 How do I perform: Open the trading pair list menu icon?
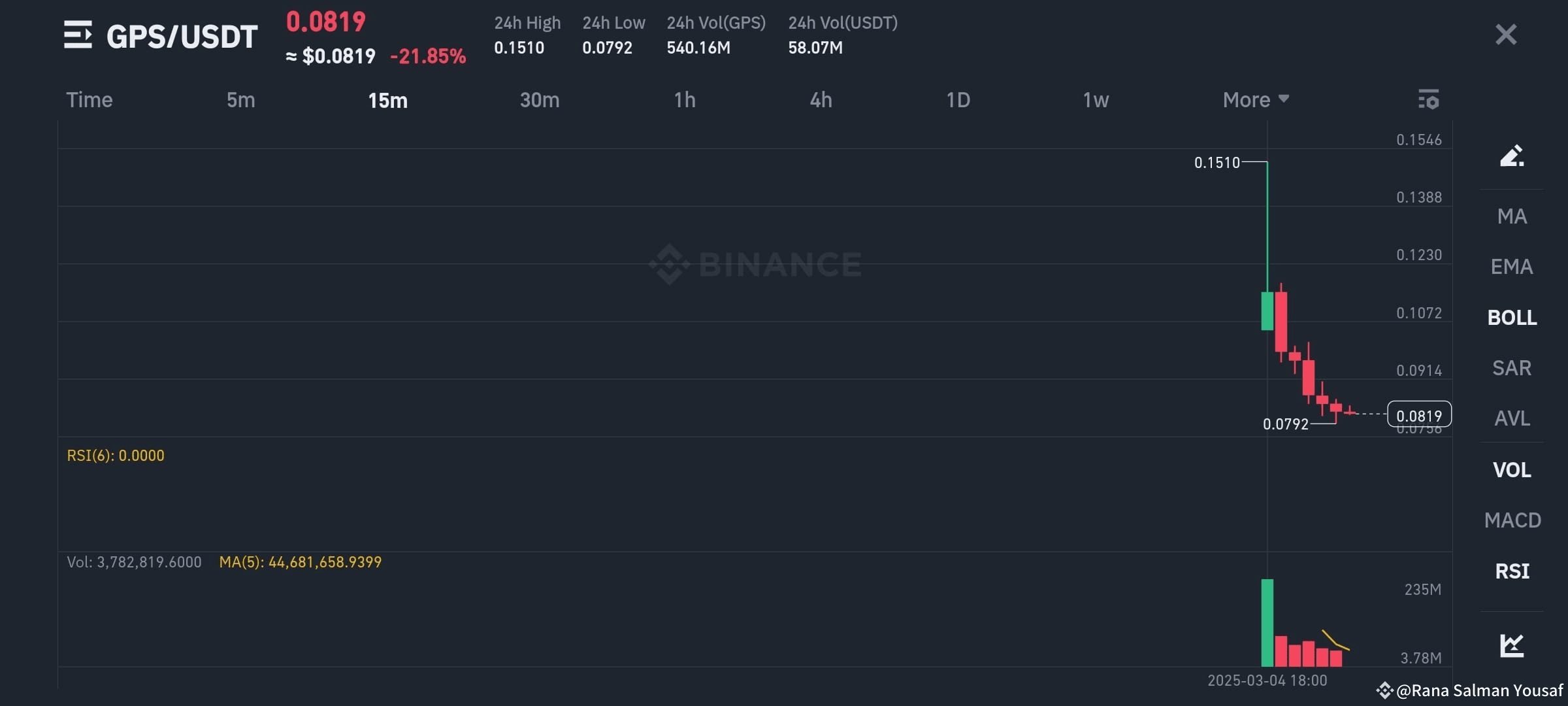pos(78,35)
